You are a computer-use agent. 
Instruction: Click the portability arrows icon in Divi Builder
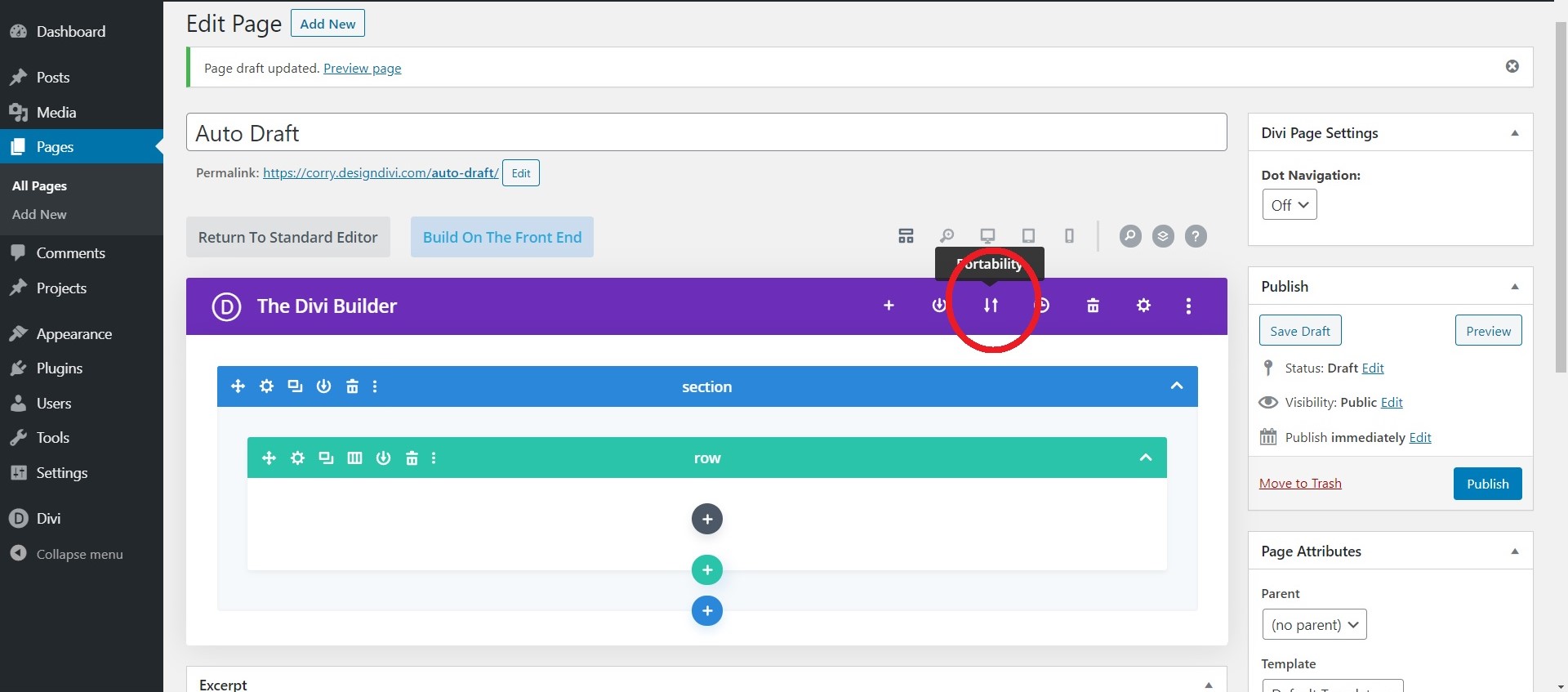pos(991,306)
